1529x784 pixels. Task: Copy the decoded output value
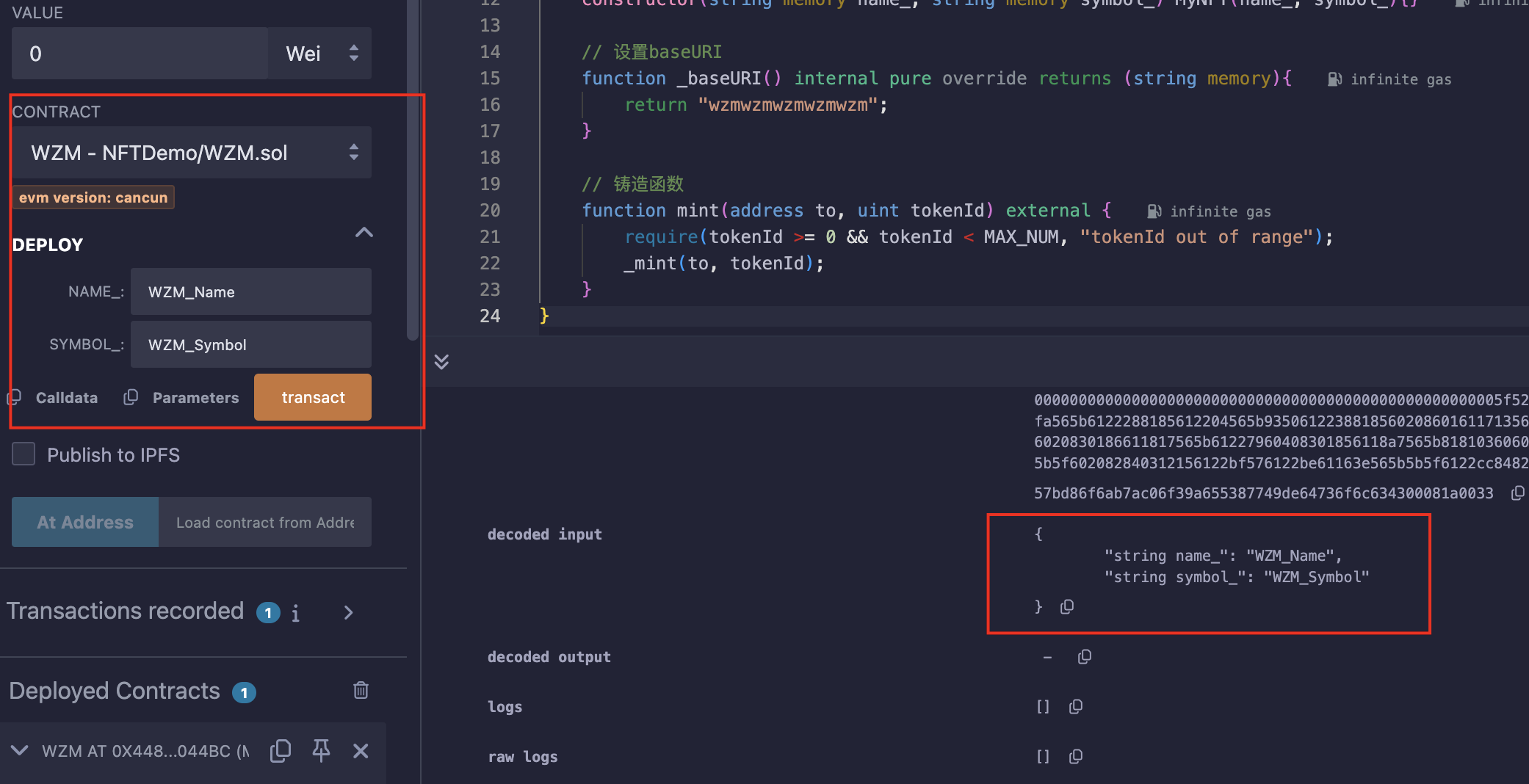[x=1084, y=656]
